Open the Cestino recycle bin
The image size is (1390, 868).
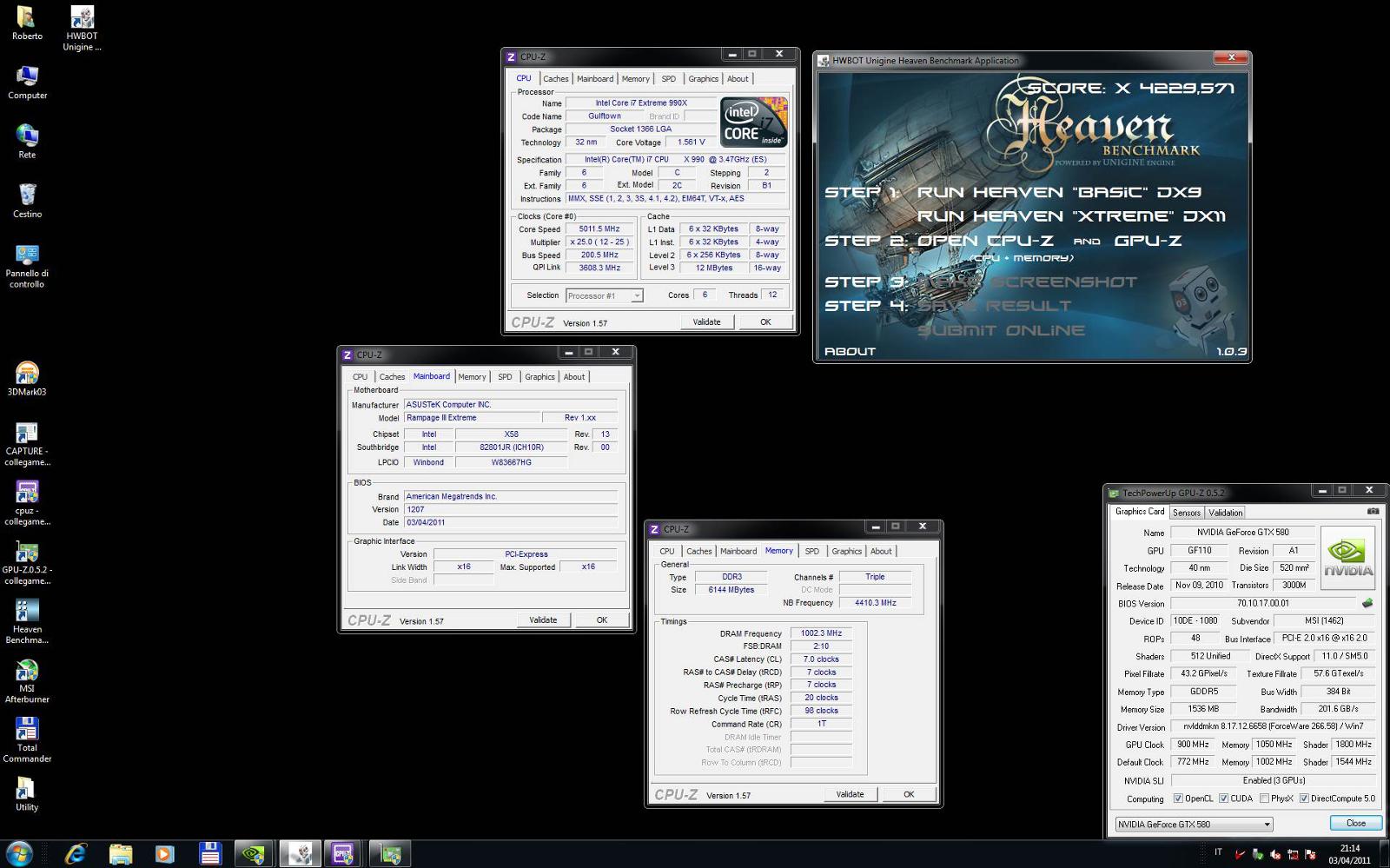tap(27, 201)
